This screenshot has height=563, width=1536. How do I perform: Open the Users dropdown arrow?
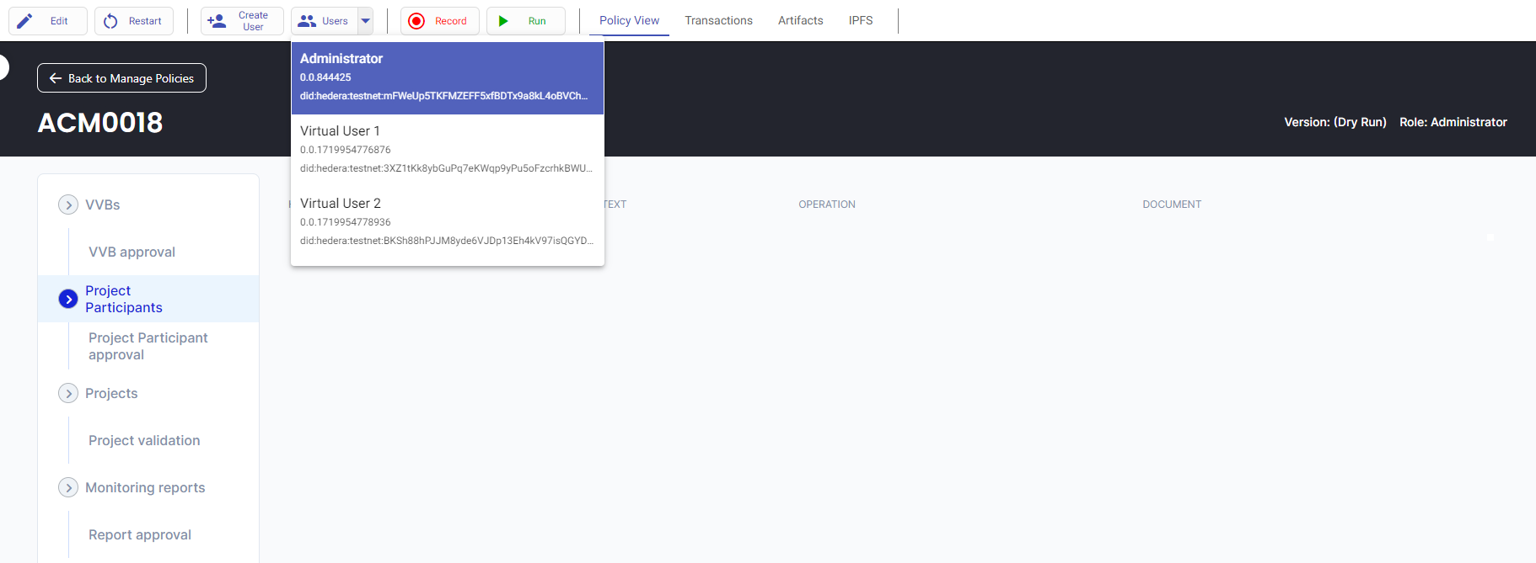tap(366, 21)
